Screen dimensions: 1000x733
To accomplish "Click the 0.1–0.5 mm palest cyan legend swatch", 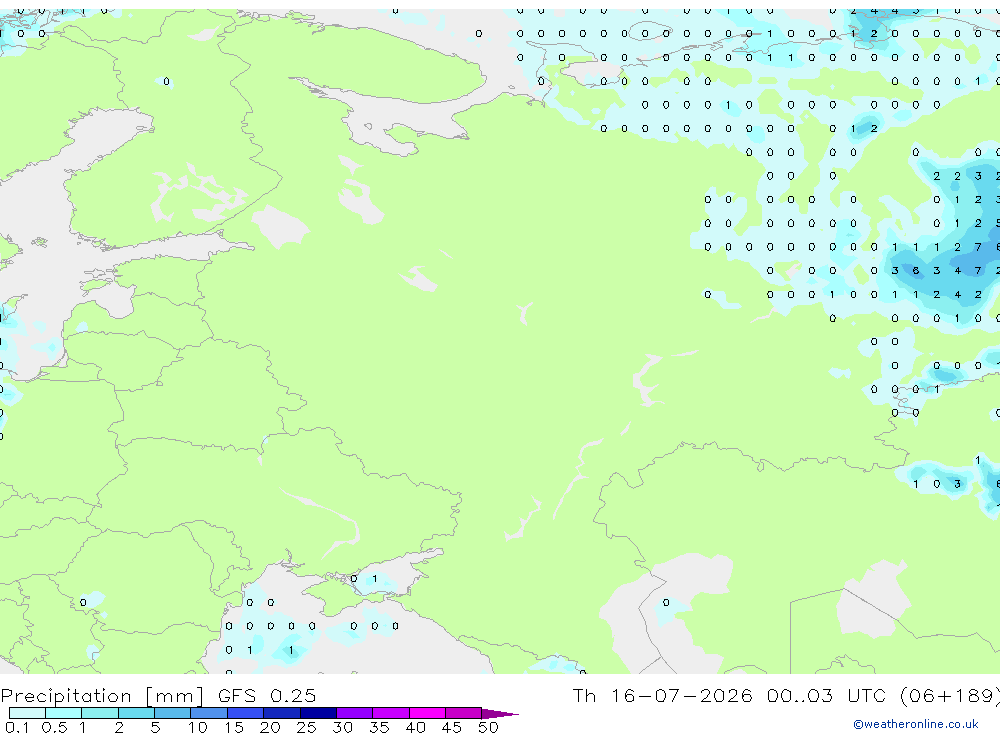I will 27,713.
